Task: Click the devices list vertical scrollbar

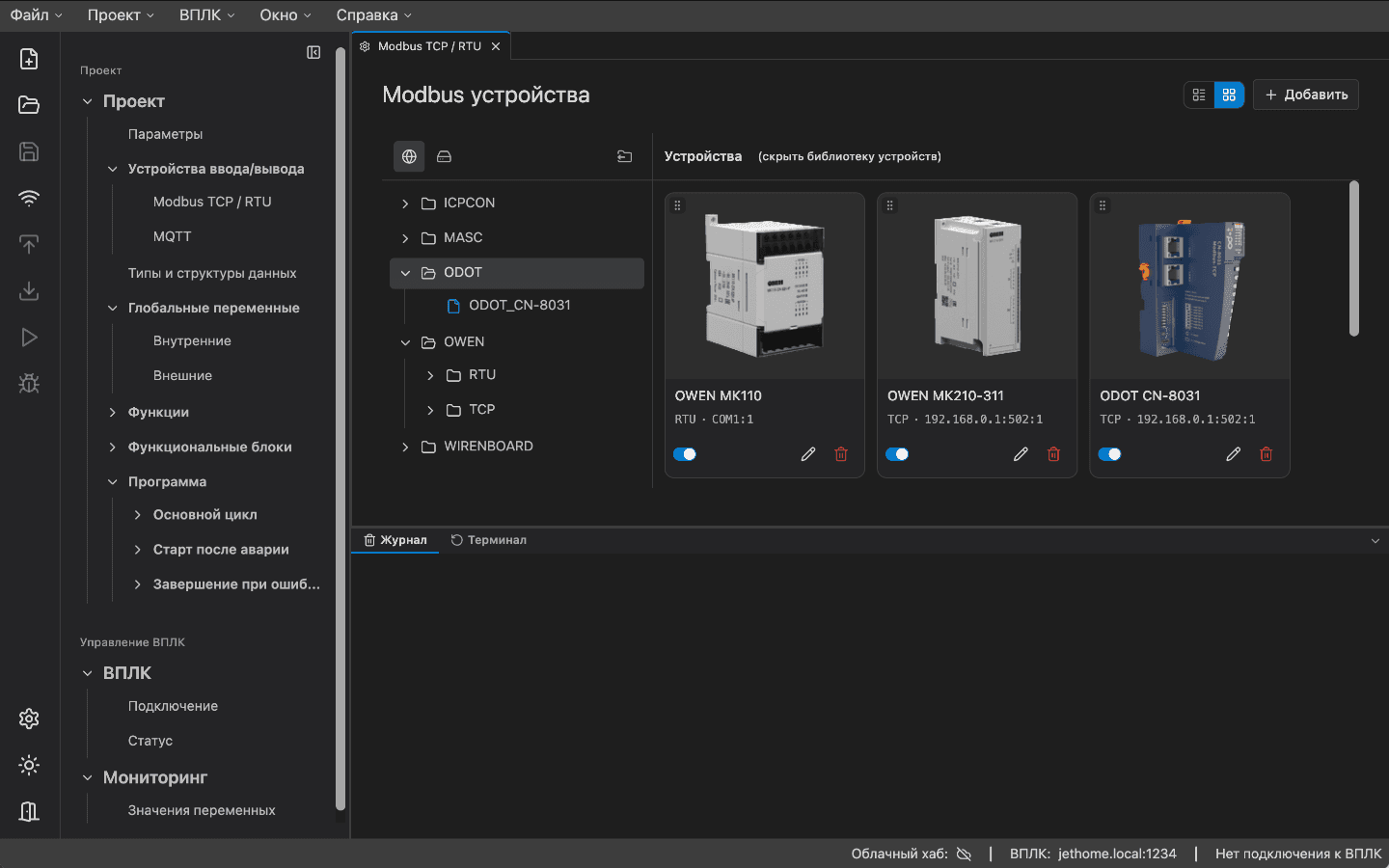Action: pyautogui.click(x=1353, y=258)
